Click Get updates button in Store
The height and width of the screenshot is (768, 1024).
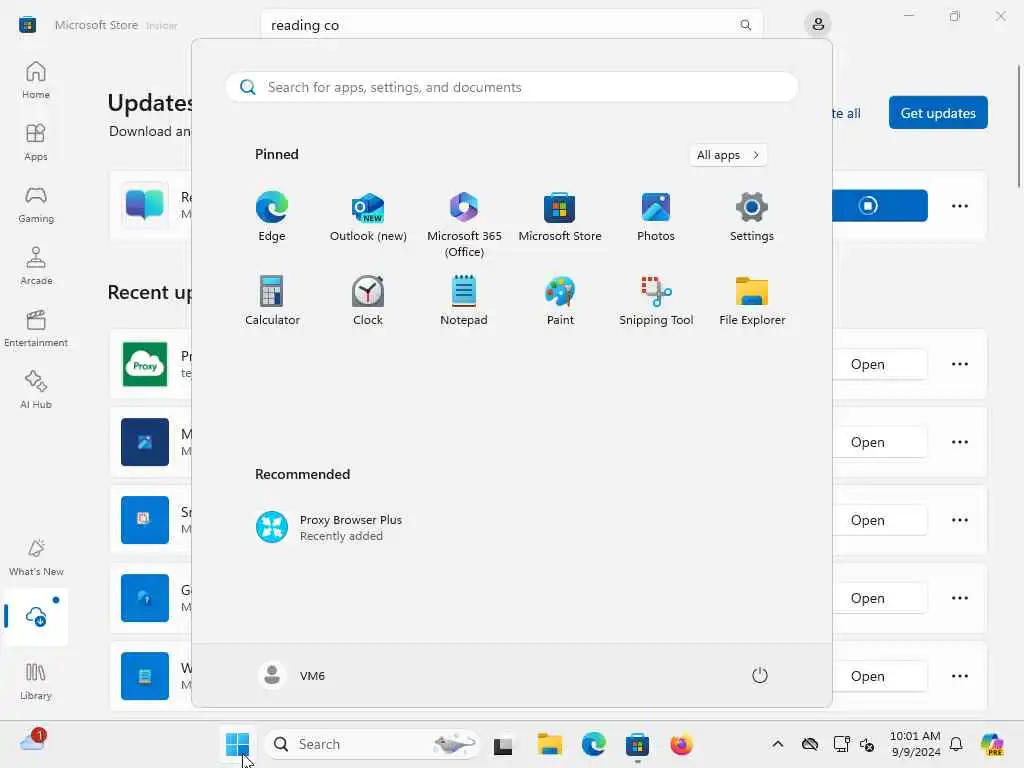click(x=938, y=113)
